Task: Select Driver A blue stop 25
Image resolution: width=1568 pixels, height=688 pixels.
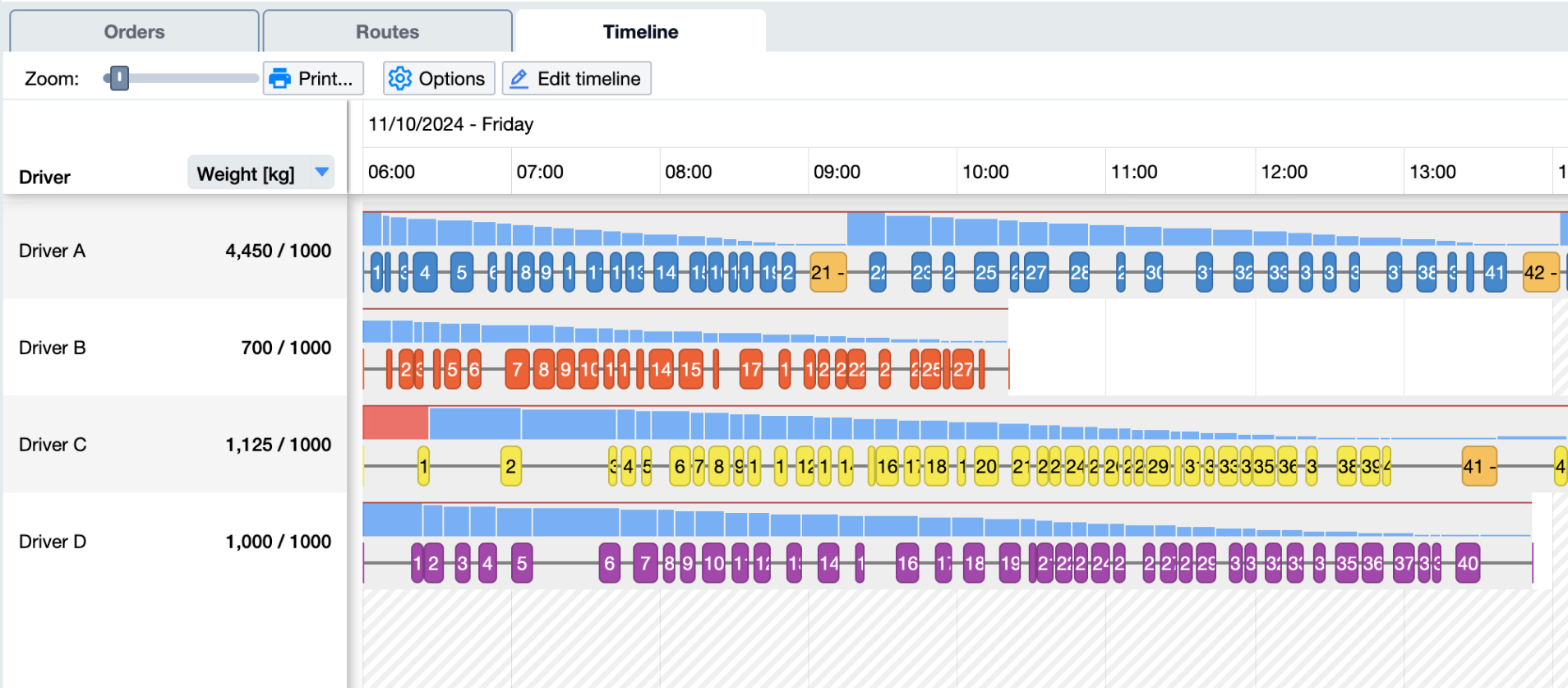Action: click(x=986, y=272)
